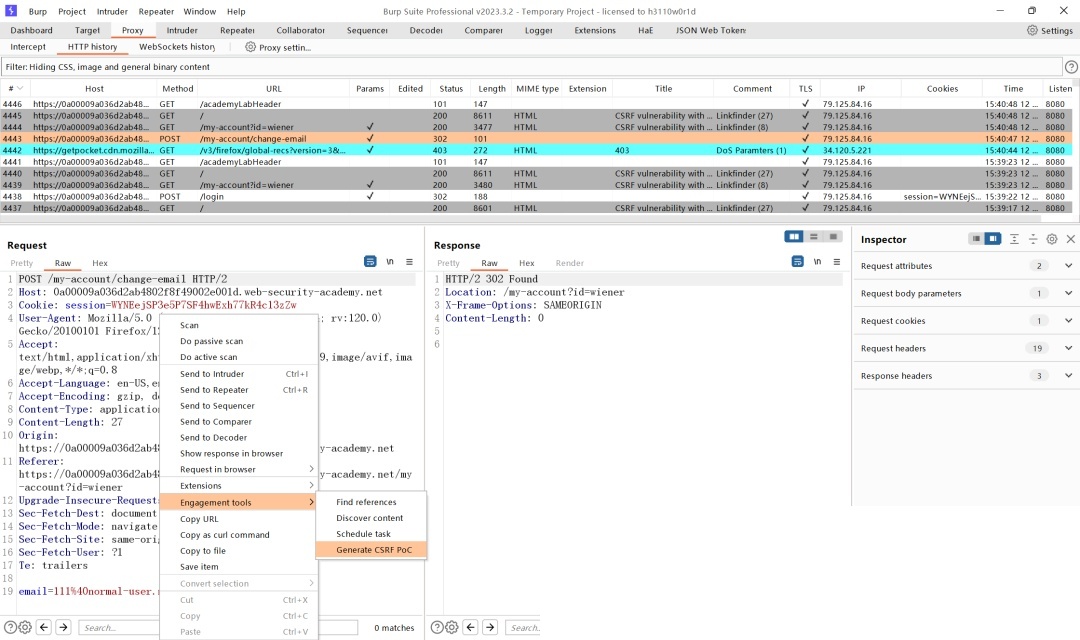Close the Inspector panel
The width and height of the screenshot is (1080, 640).
pos(1070,239)
